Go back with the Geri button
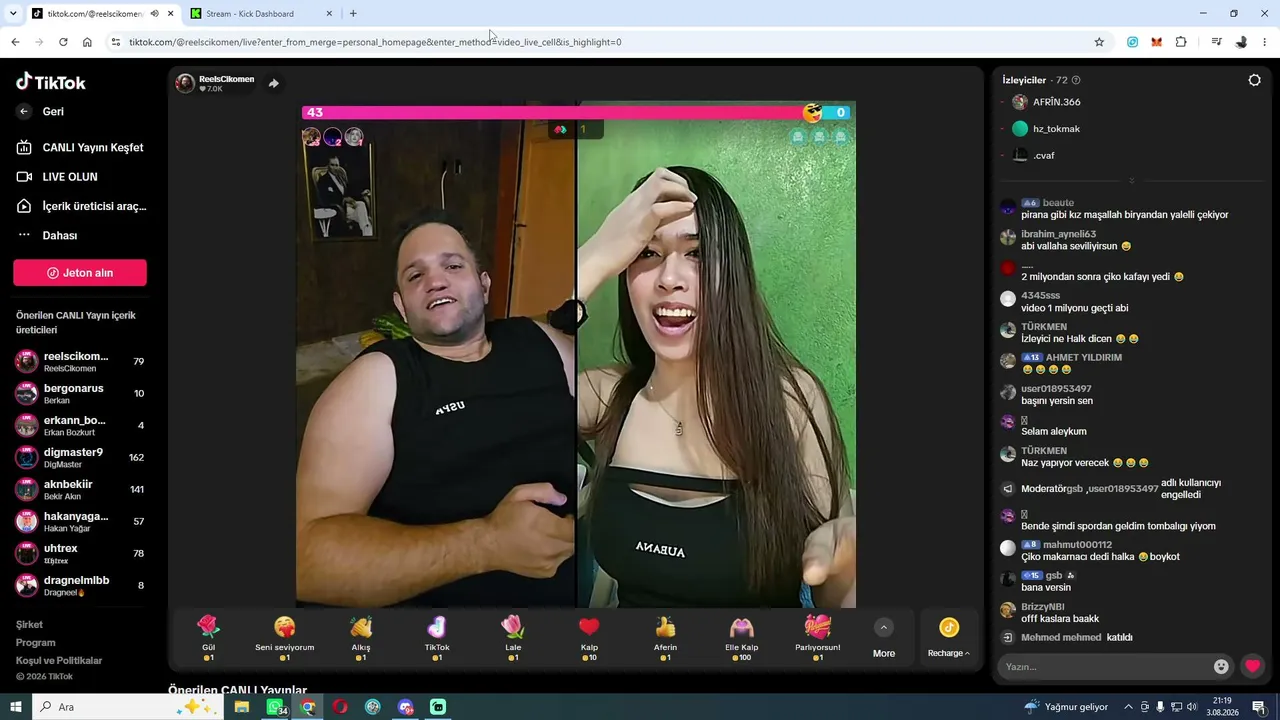The image size is (1280, 720). tap(41, 112)
